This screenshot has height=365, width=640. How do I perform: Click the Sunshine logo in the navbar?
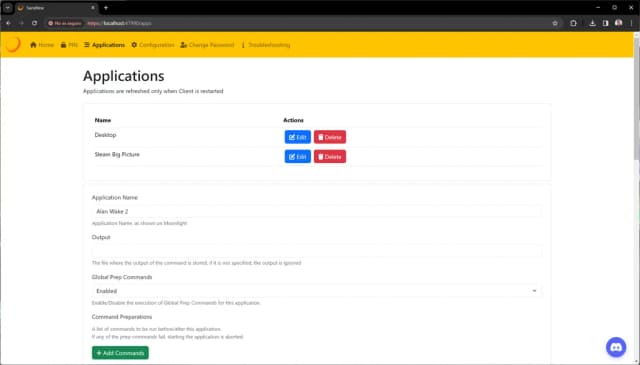pos(13,45)
